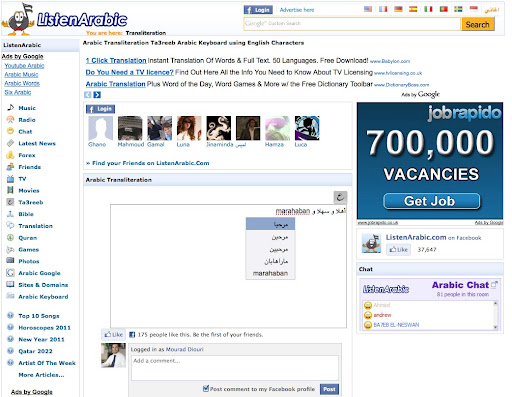Open Horoscopes 2011 article

[x=45, y=328]
